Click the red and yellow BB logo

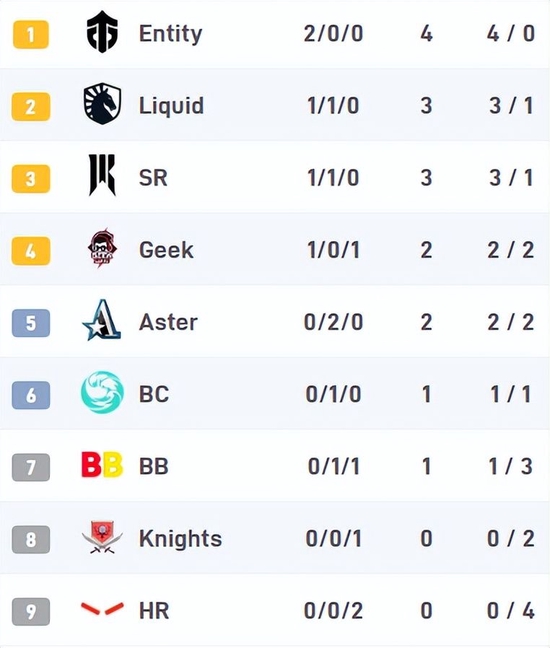click(102, 465)
